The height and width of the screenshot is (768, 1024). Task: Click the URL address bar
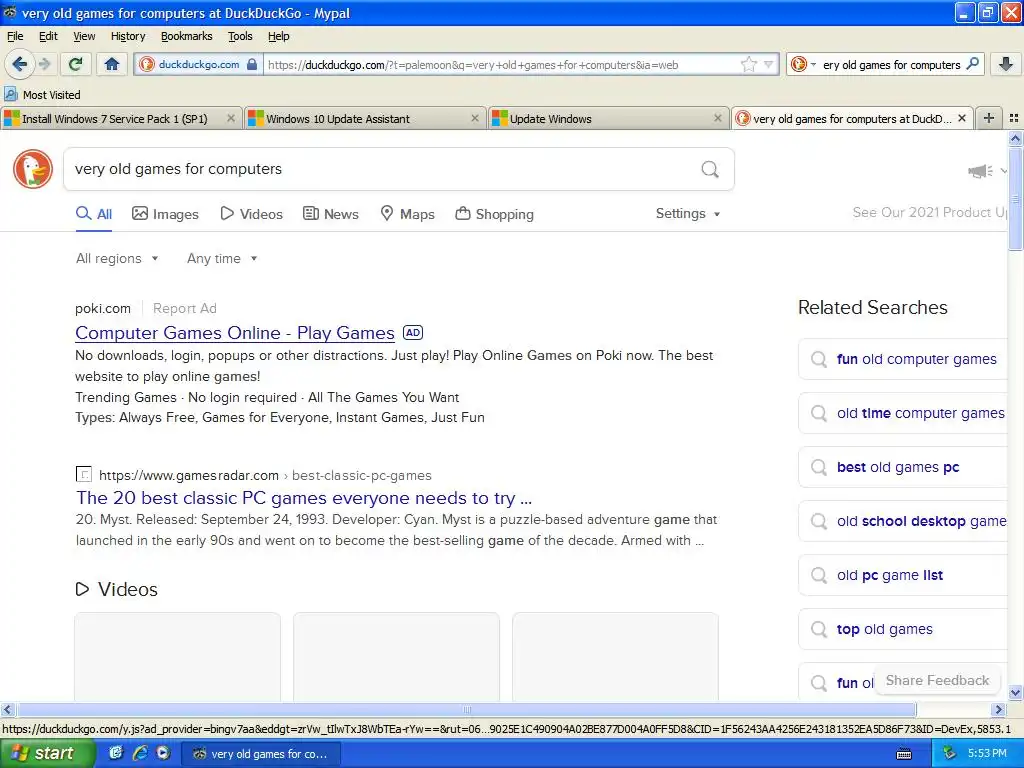tap(501, 65)
